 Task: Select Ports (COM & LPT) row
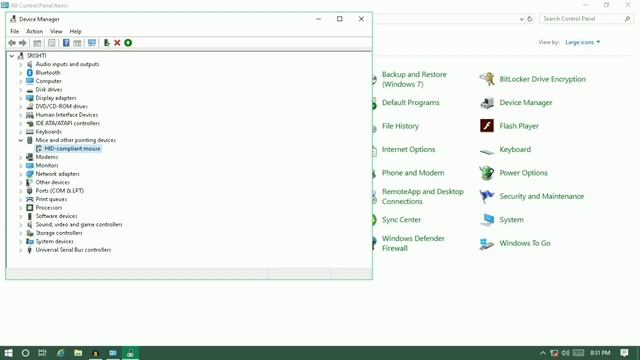pos(59,191)
